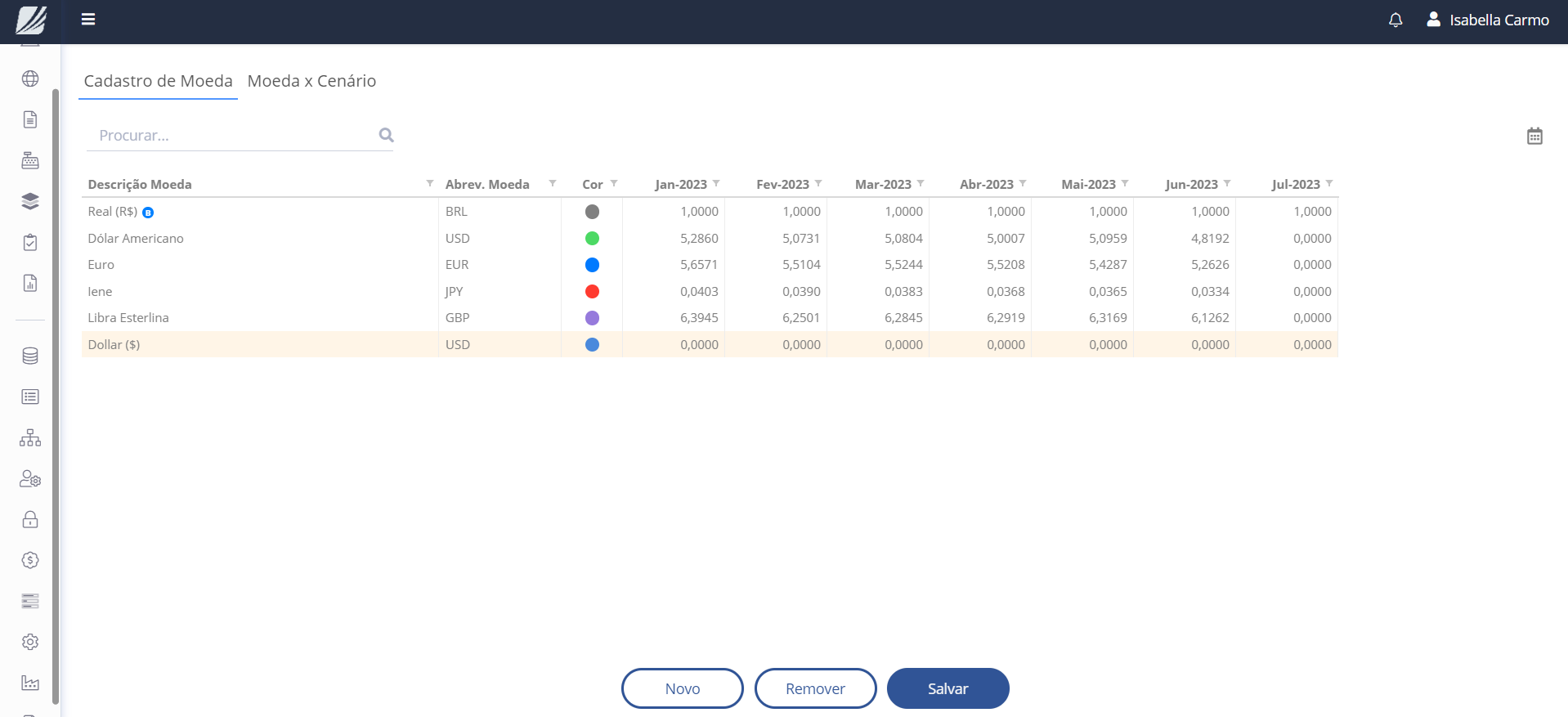The width and height of the screenshot is (1568, 717).
Task: Switch to Moeda x Cenário tab
Action: (311, 81)
